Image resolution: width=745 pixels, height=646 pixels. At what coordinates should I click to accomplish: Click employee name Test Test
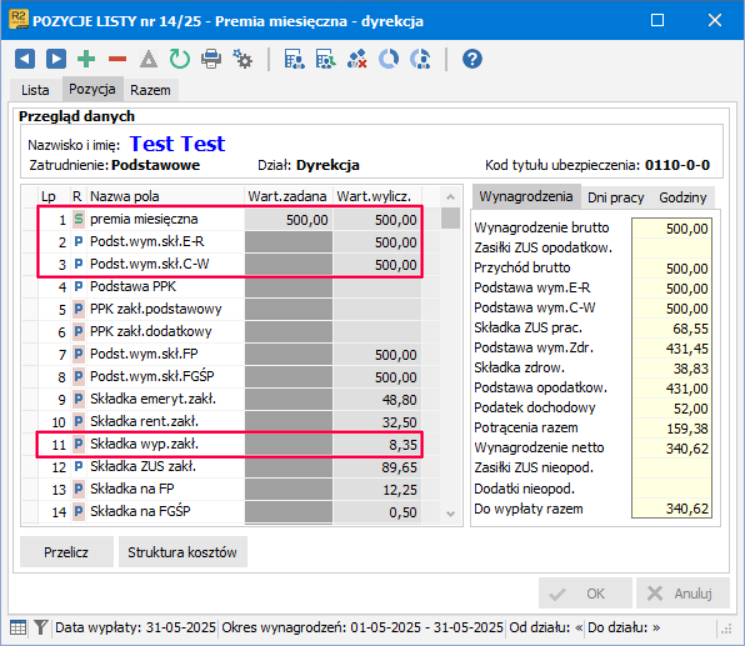tap(177, 143)
